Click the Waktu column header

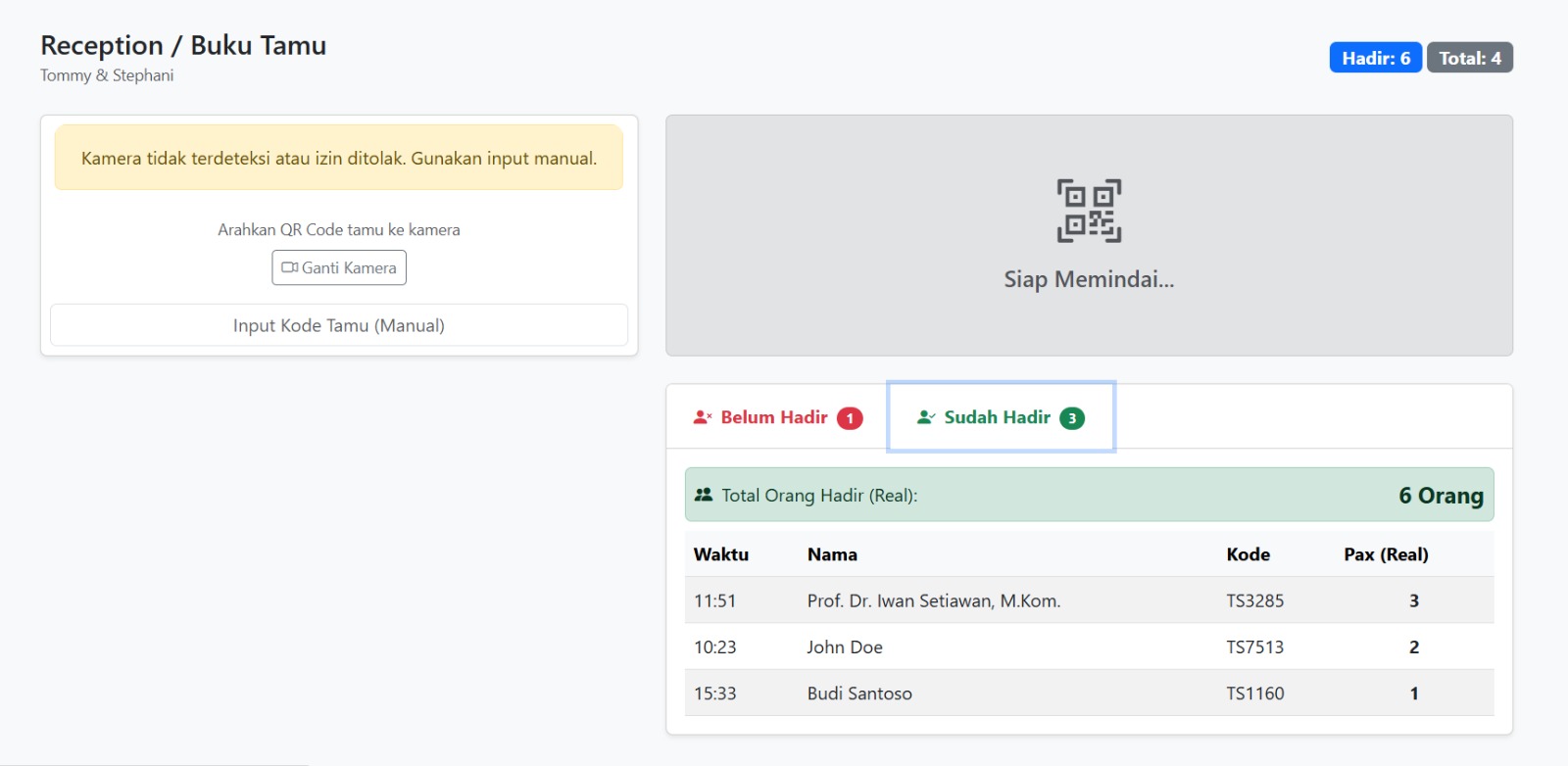coord(721,554)
